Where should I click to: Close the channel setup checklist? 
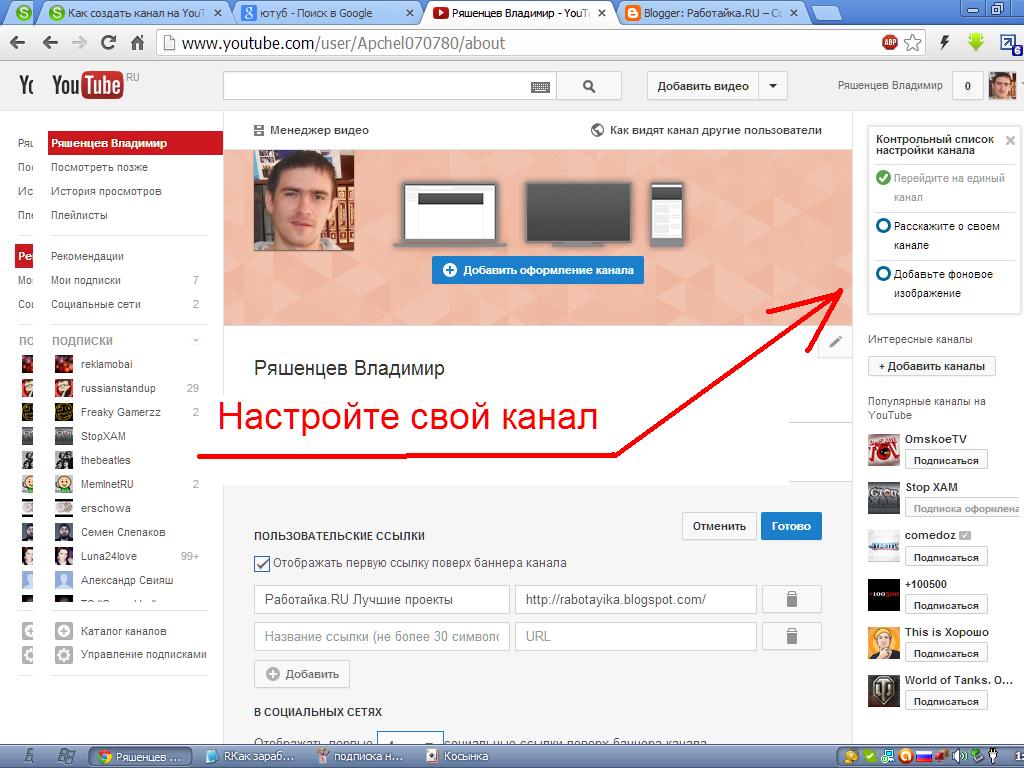tap(1010, 140)
